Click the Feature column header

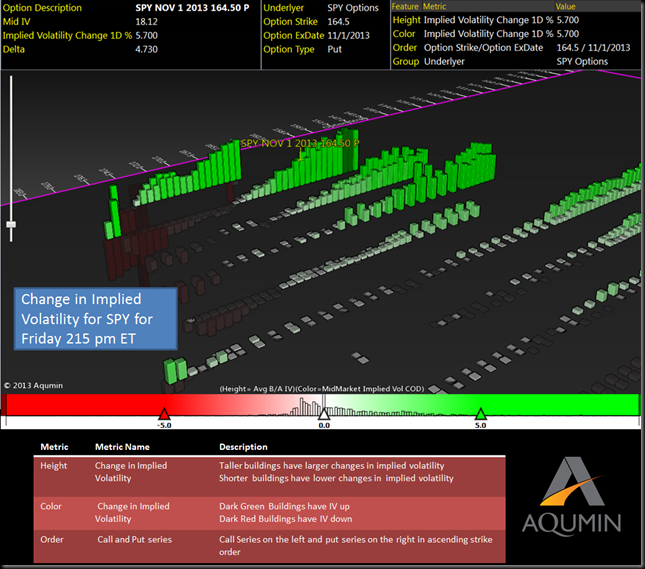point(405,6)
